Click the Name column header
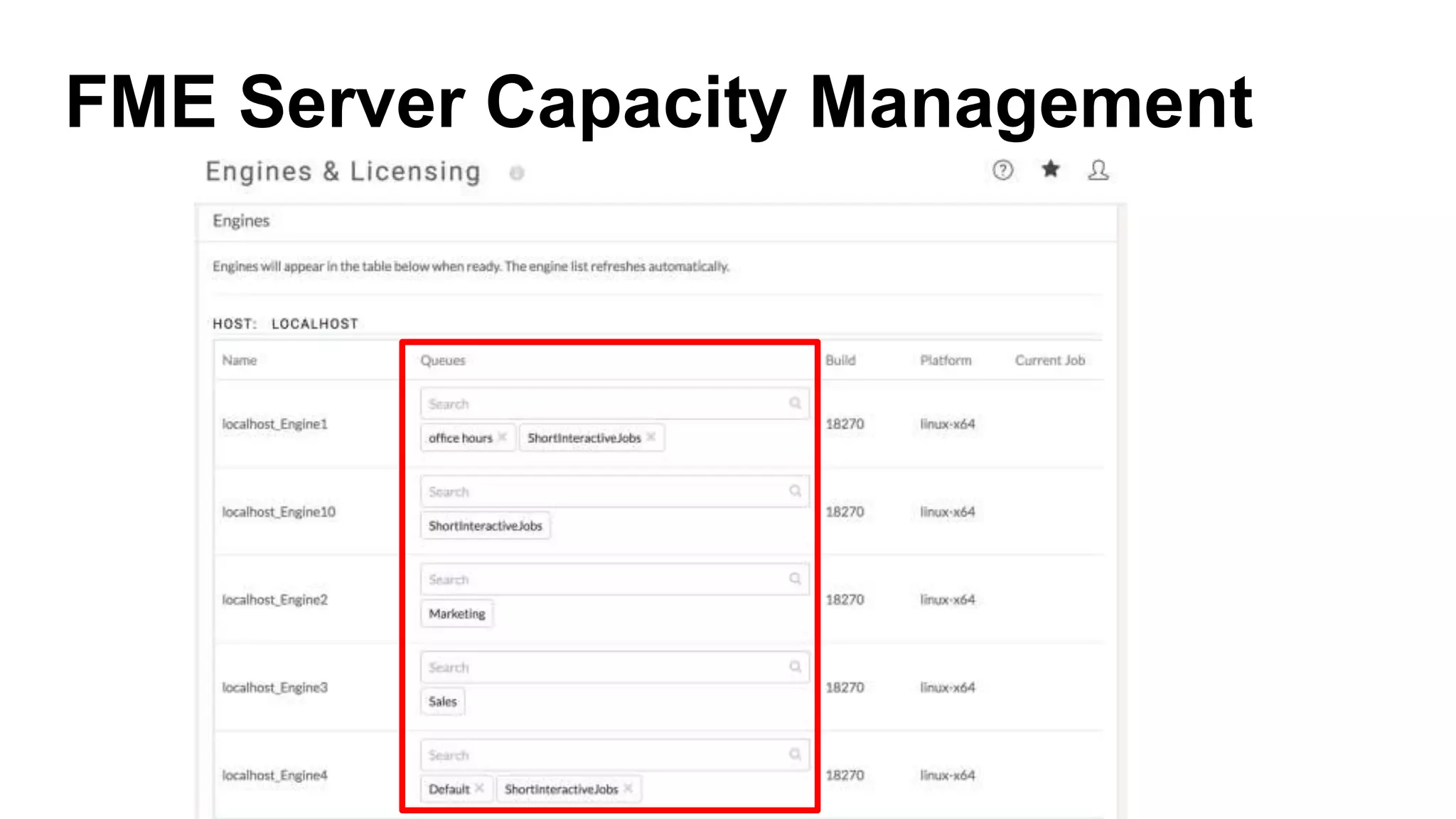Viewport: 1456px width, 819px height. click(239, 360)
